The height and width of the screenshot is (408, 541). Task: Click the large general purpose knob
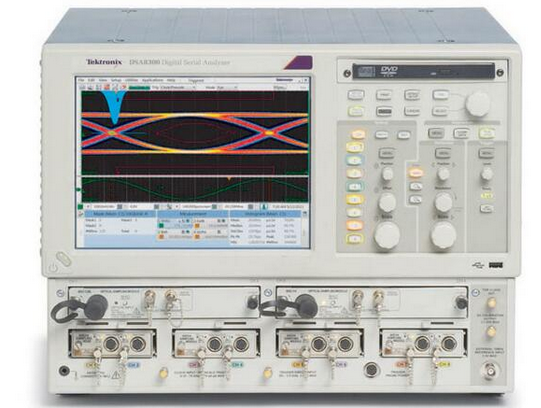click(478, 104)
